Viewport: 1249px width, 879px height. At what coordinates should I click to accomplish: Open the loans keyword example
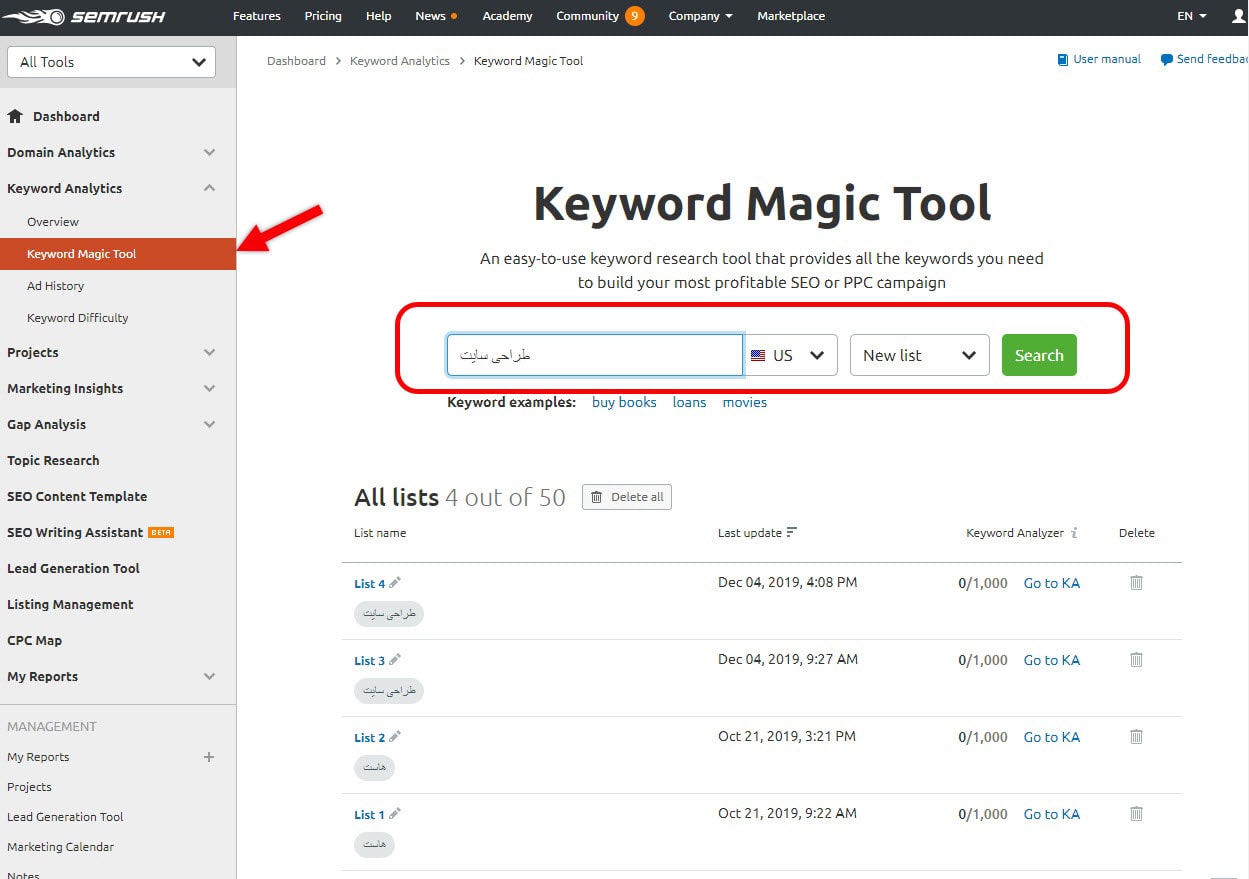point(689,401)
